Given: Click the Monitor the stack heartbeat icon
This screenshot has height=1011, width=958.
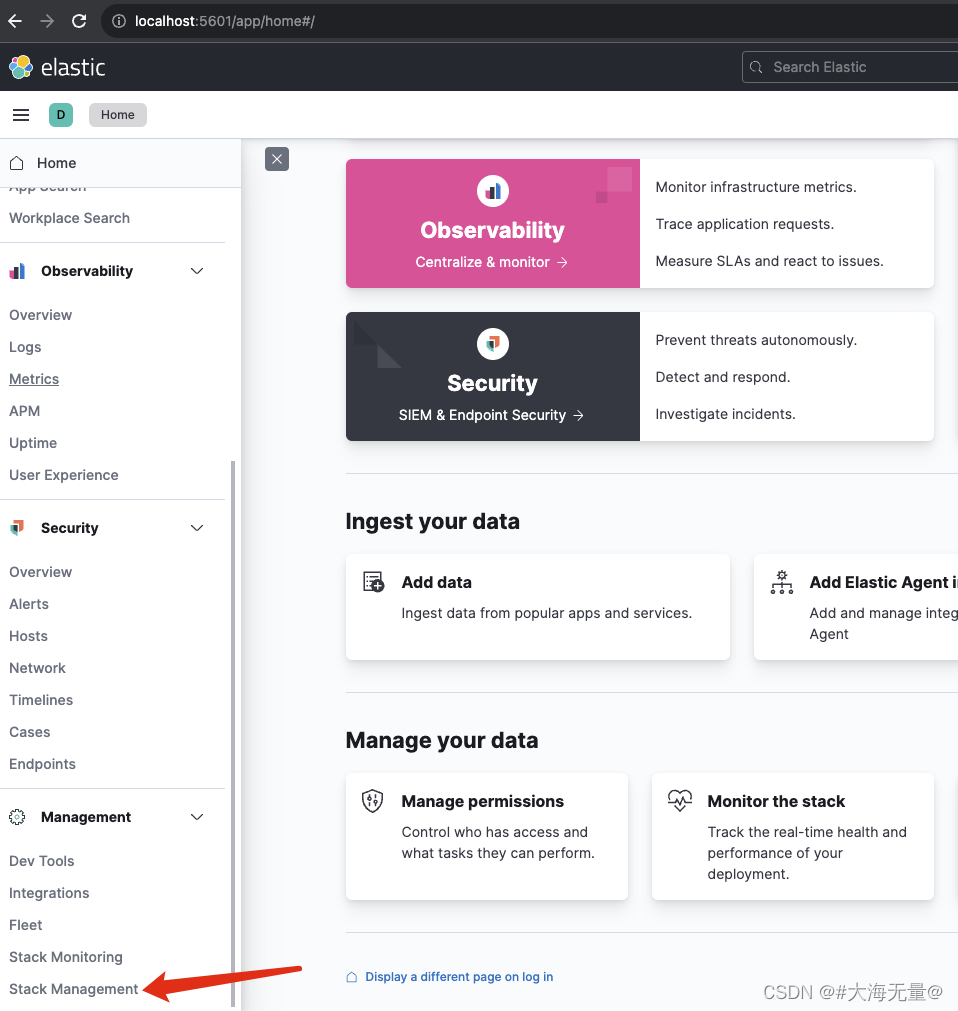Looking at the screenshot, I should click(679, 800).
